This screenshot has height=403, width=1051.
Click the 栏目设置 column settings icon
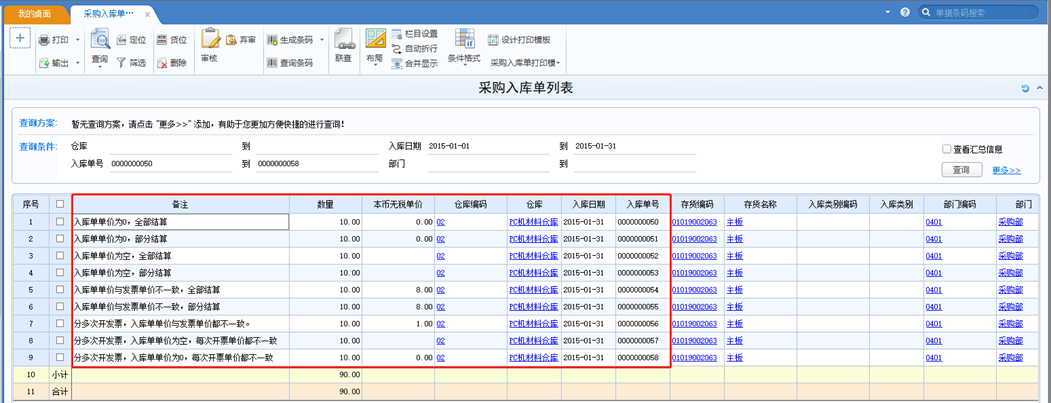pos(397,34)
